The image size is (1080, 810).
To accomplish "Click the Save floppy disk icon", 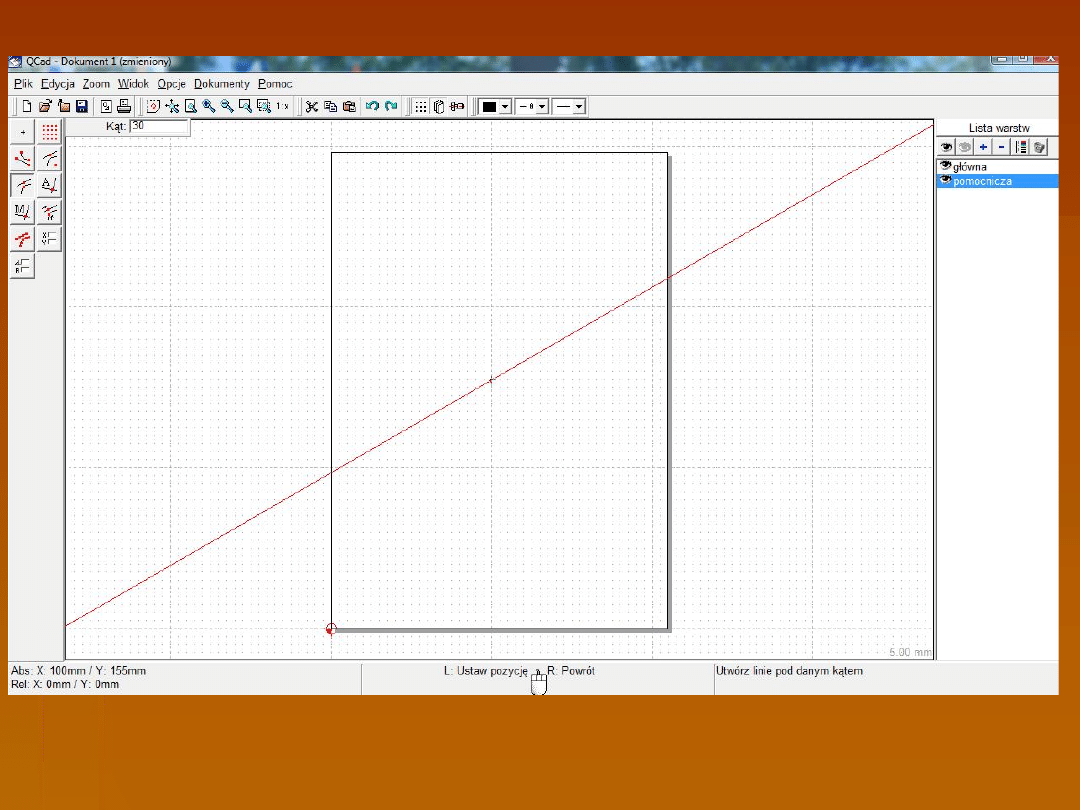I will 82,106.
